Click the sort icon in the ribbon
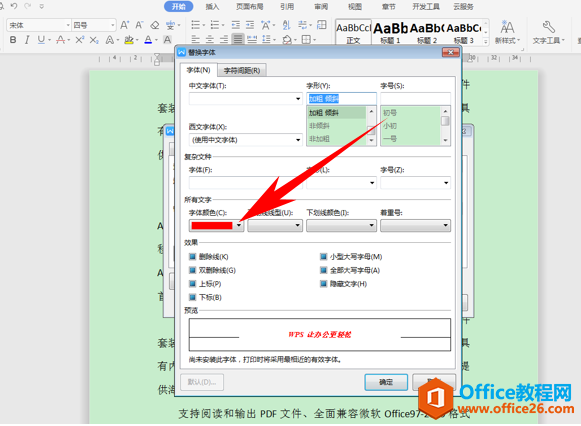Viewport: 581px width, 426px height. click(x=286, y=25)
